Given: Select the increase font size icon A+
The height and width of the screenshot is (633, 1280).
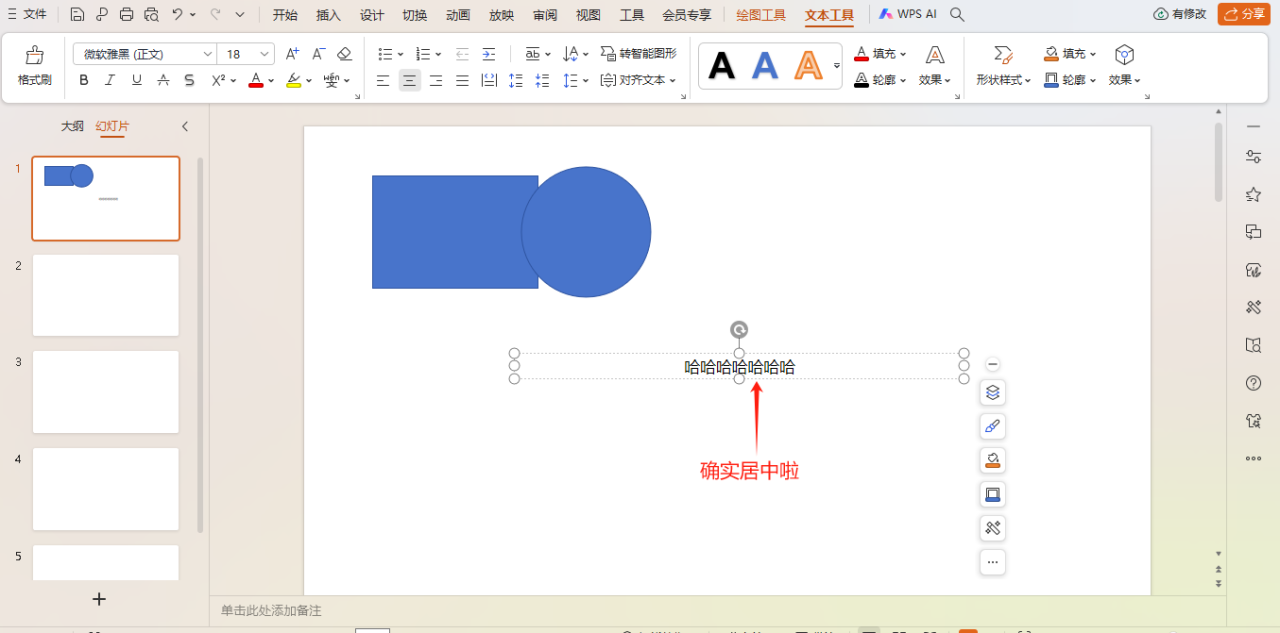Looking at the screenshot, I should point(289,53).
